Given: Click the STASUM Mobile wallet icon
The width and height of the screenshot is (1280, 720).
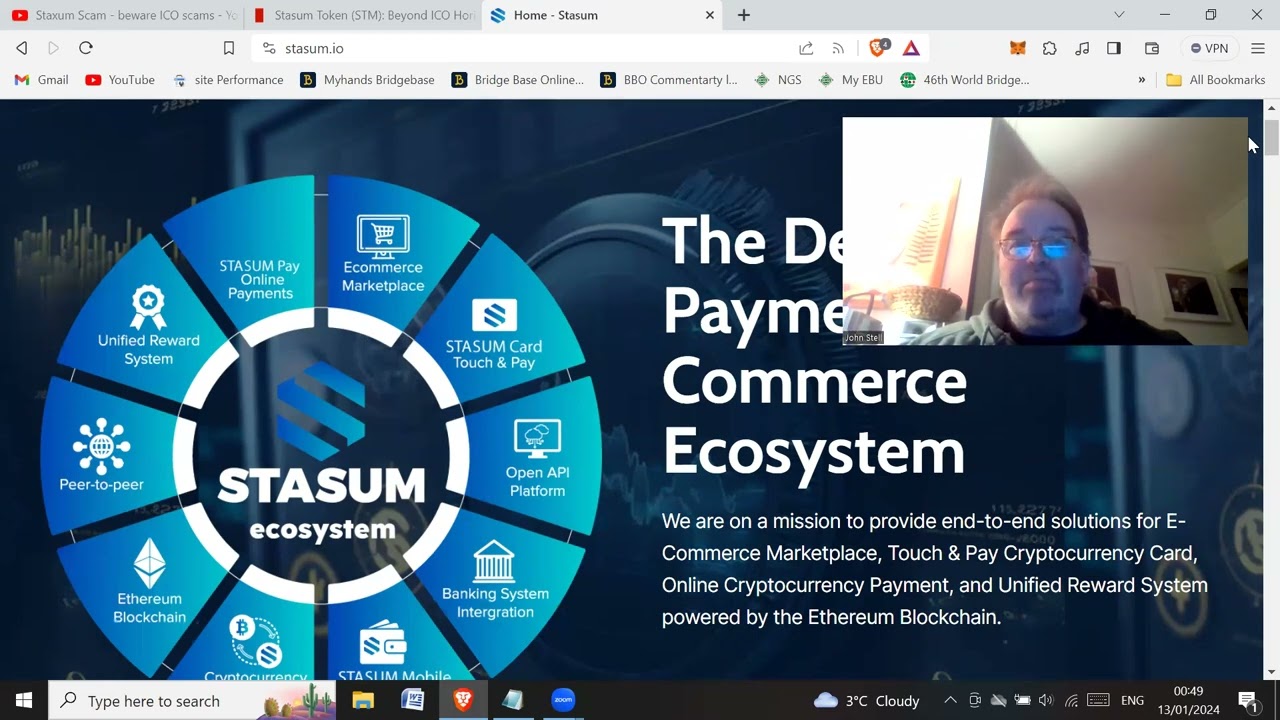Looking at the screenshot, I should [x=383, y=642].
